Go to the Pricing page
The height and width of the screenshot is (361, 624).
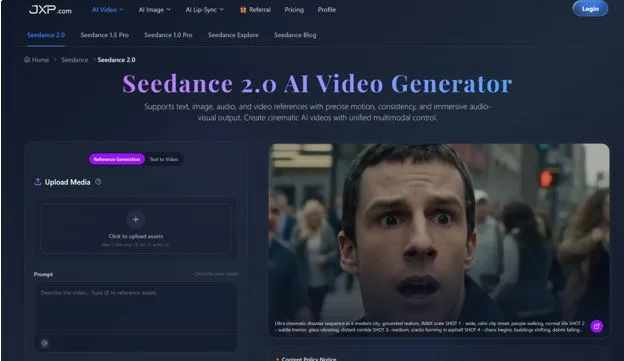(294, 10)
